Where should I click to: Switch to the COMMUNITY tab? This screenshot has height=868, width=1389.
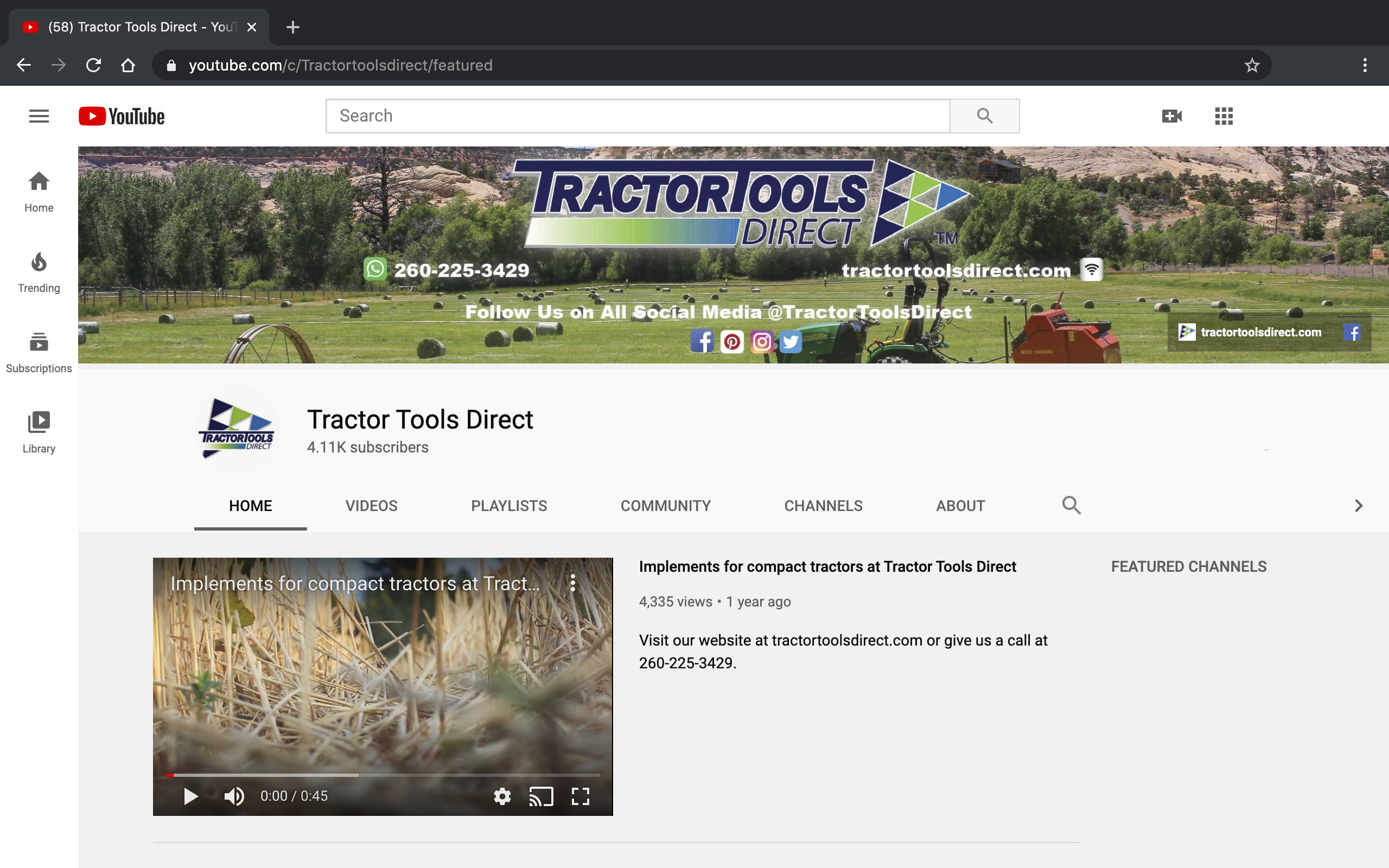[x=666, y=506]
